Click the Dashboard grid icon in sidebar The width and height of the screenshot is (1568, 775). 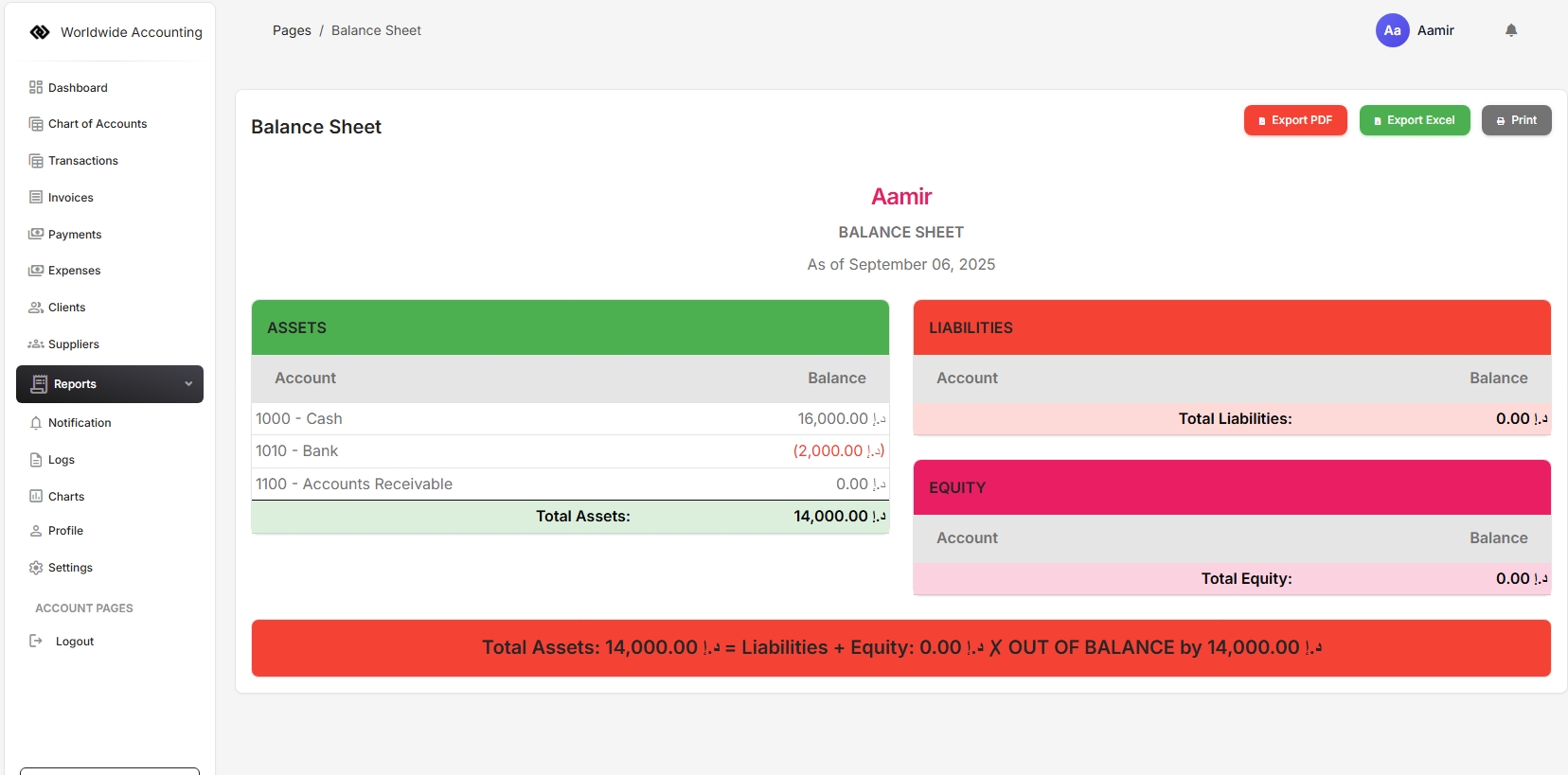click(x=36, y=87)
